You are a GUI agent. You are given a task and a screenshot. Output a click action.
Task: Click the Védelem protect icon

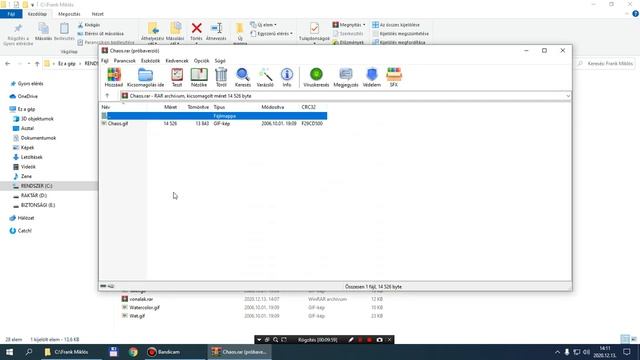pyautogui.click(x=371, y=77)
